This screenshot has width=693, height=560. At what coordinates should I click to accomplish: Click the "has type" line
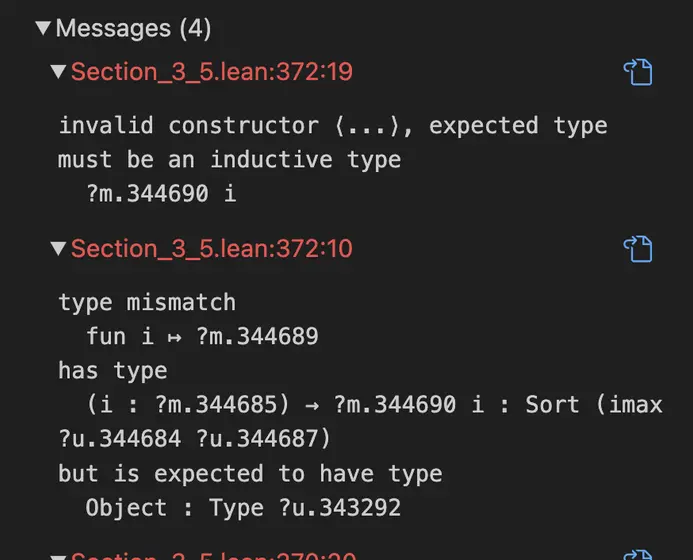click(112, 371)
